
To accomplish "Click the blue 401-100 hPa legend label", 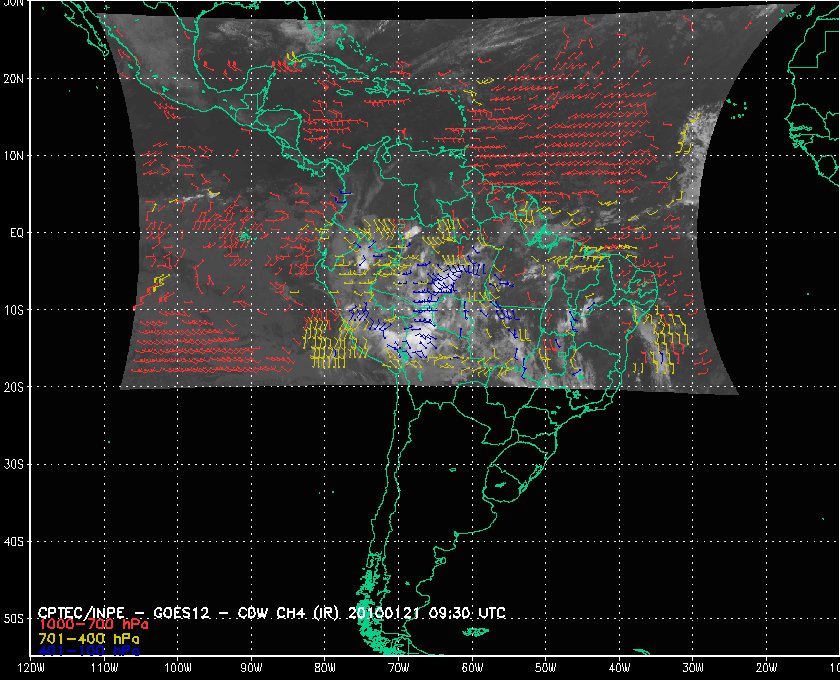I will click(87, 650).
